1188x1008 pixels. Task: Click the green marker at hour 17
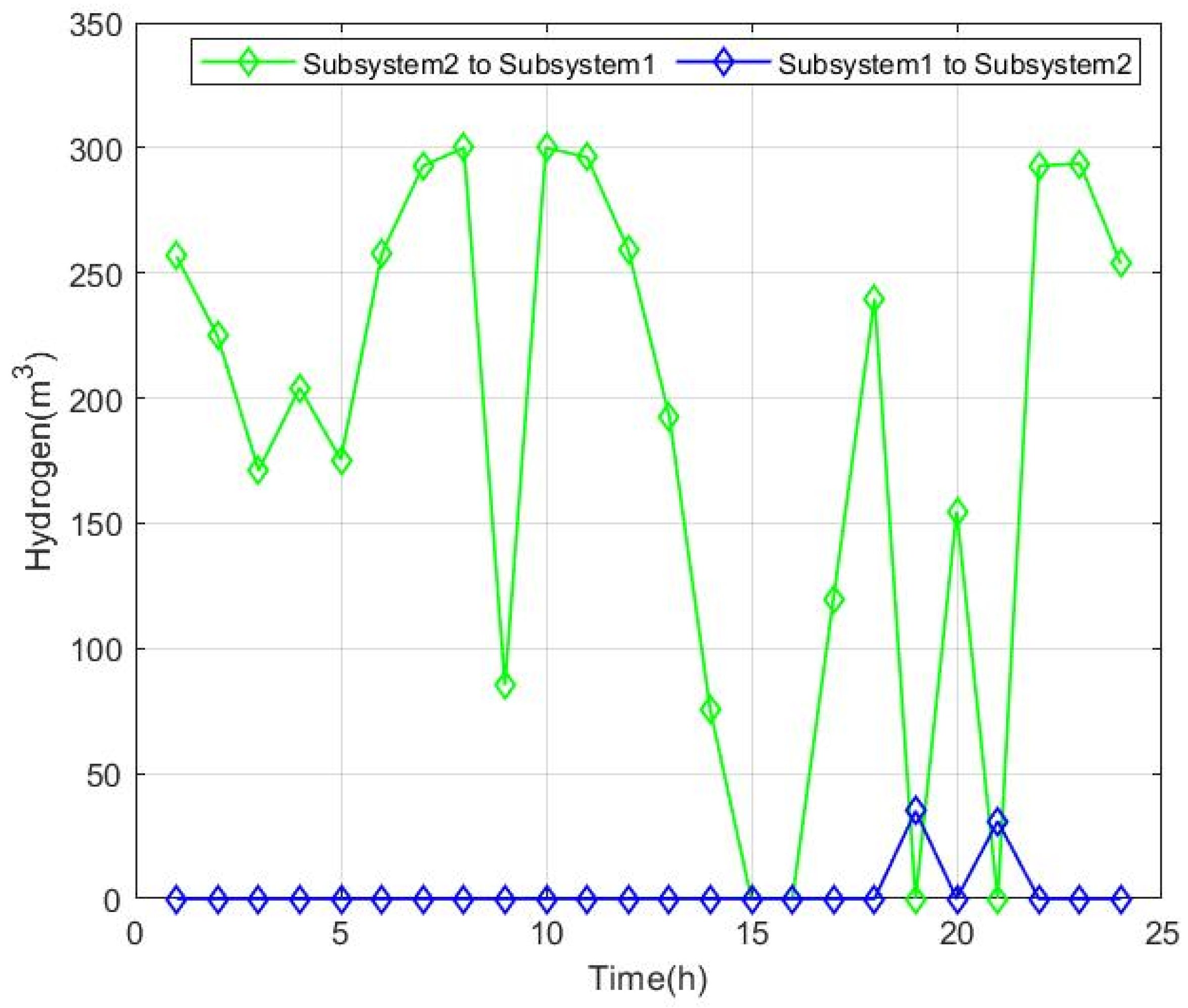[834, 600]
